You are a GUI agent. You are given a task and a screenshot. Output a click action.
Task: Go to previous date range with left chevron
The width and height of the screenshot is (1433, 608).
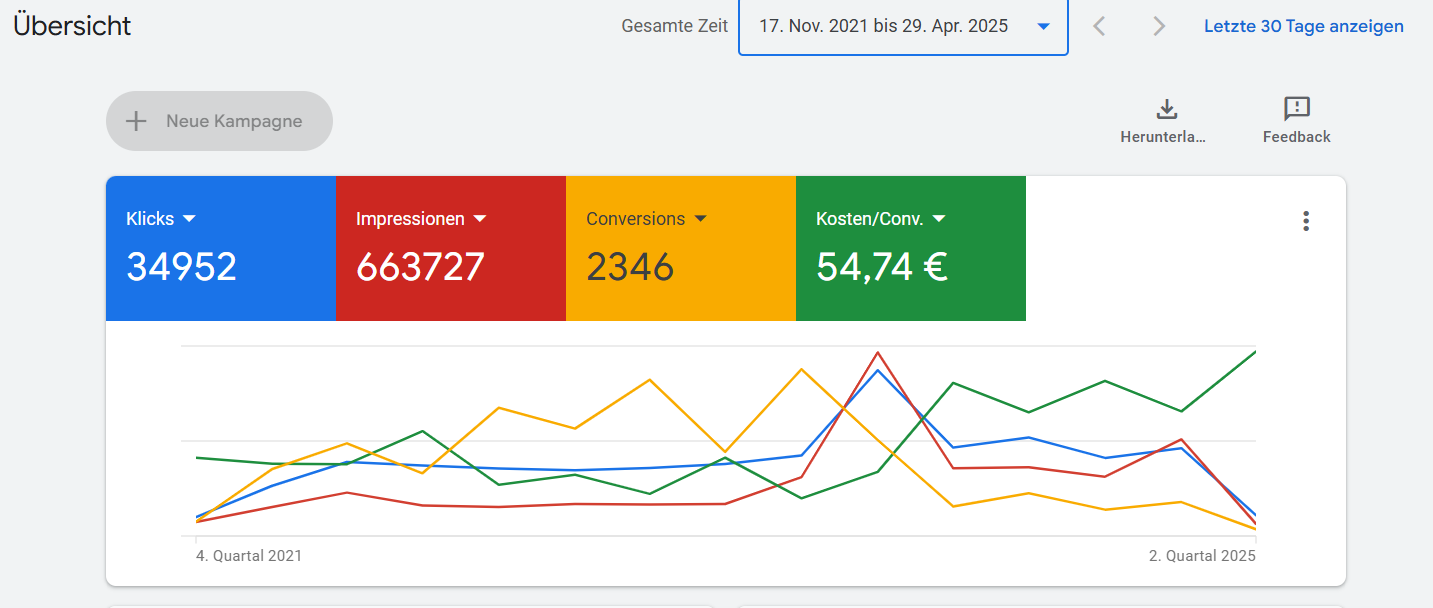coord(1099,26)
